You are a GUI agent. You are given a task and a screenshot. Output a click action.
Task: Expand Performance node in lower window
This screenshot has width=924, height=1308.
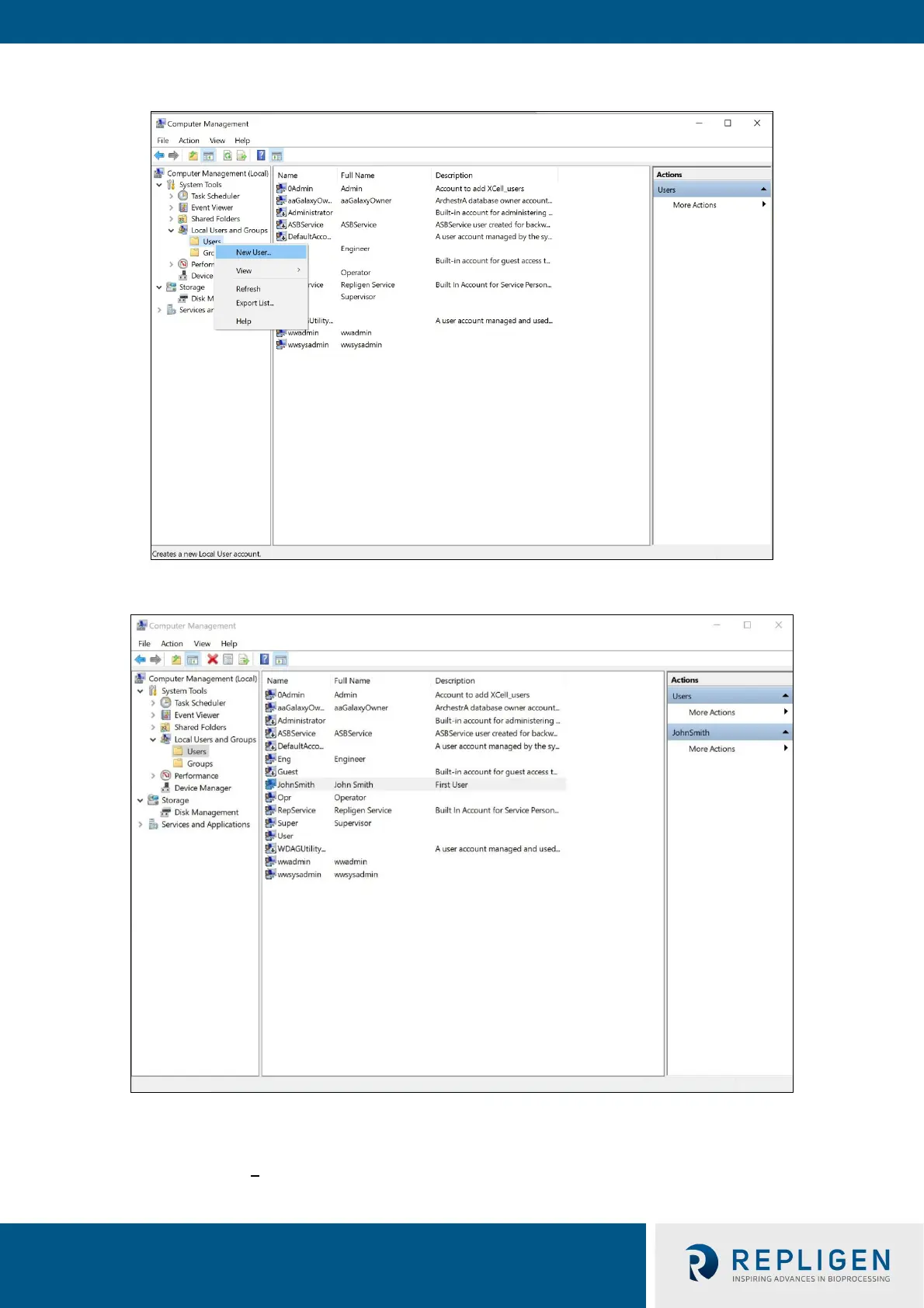coord(153,776)
